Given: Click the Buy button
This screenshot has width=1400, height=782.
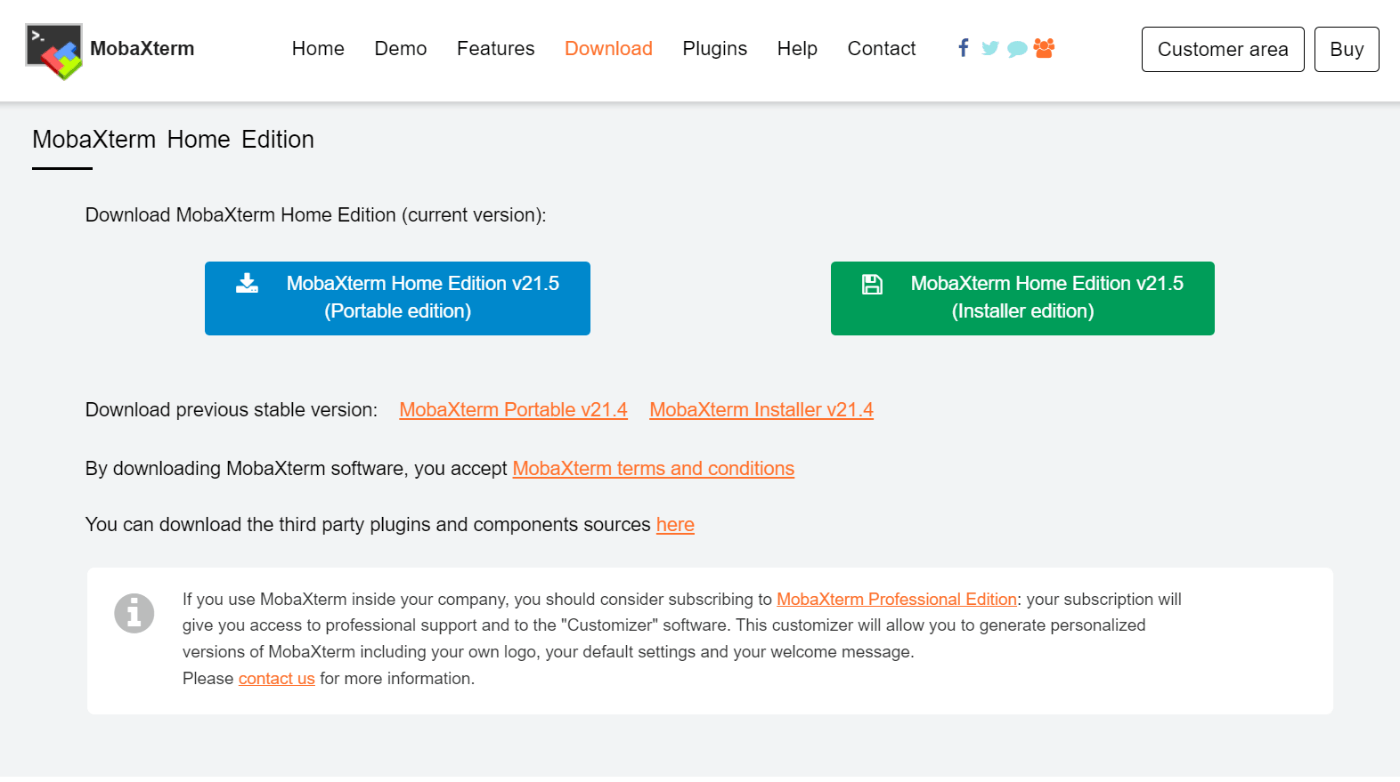Looking at the screenshot, I should click(1347, 49).
